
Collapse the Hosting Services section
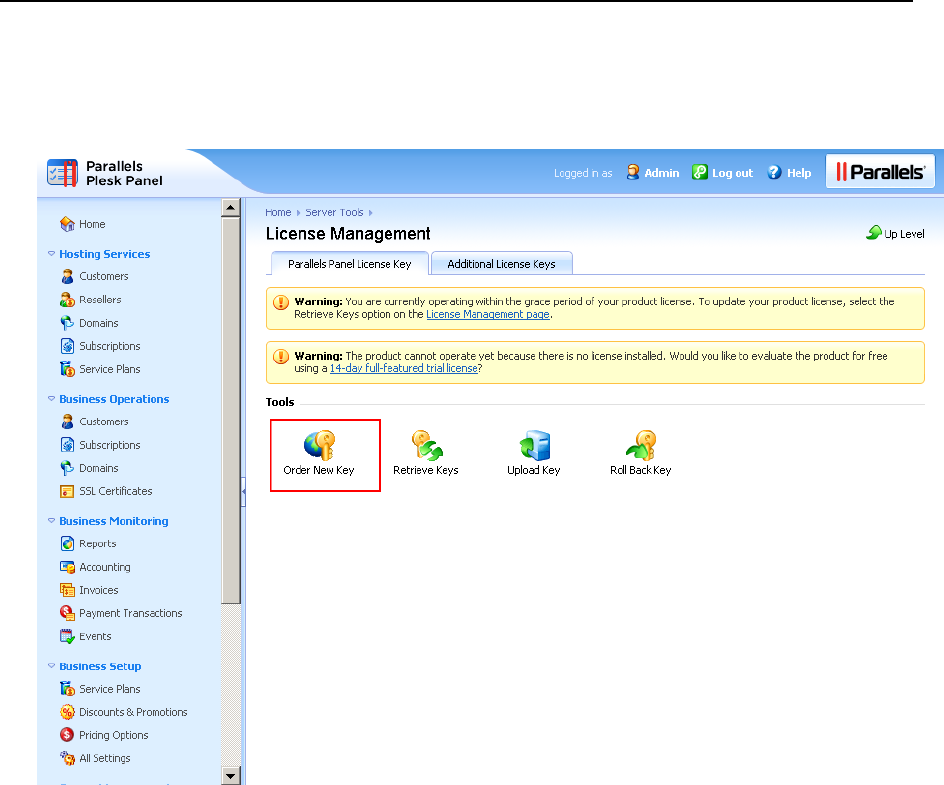point(52,254)
